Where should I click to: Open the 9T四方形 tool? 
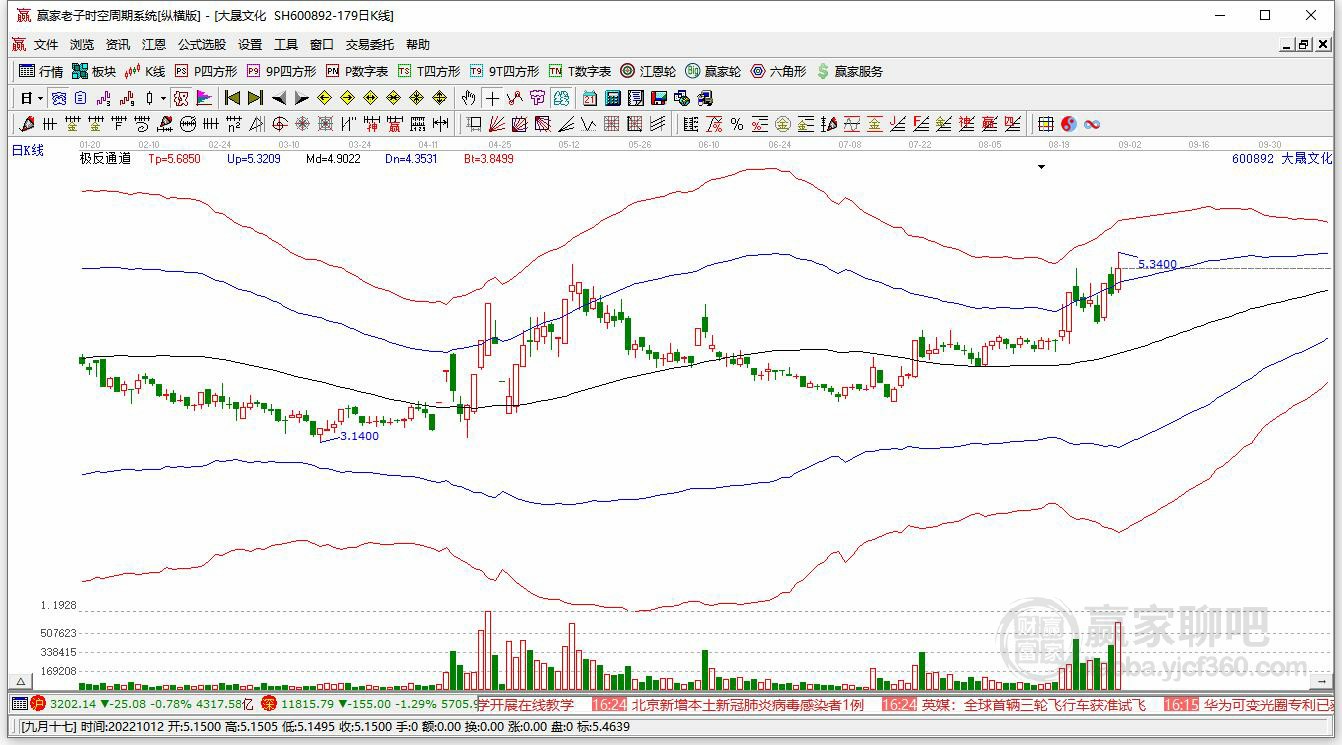505,71
